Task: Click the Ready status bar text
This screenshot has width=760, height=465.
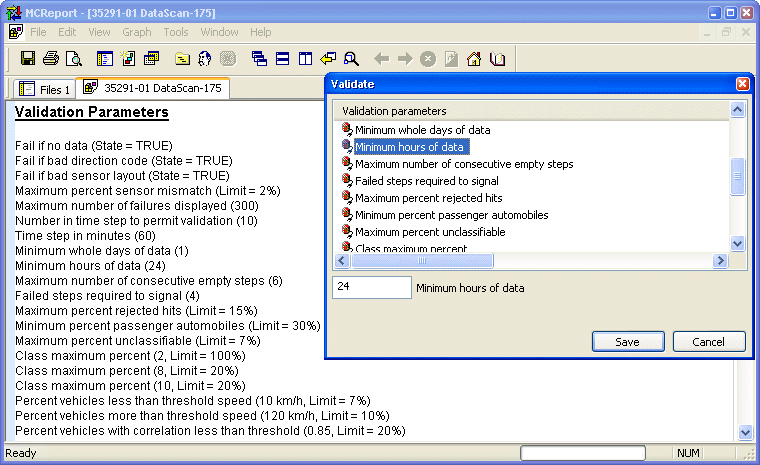Action: (x=21, y=453)
